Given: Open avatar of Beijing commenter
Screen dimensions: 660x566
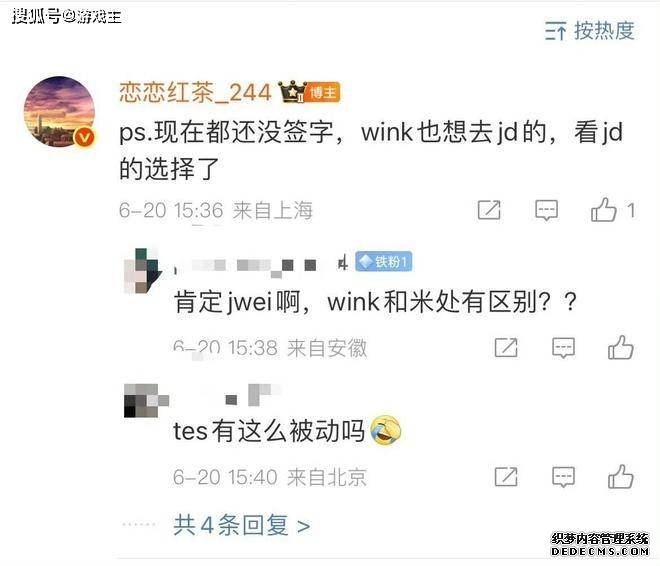Looking at the screenshot, I should 146,400.
